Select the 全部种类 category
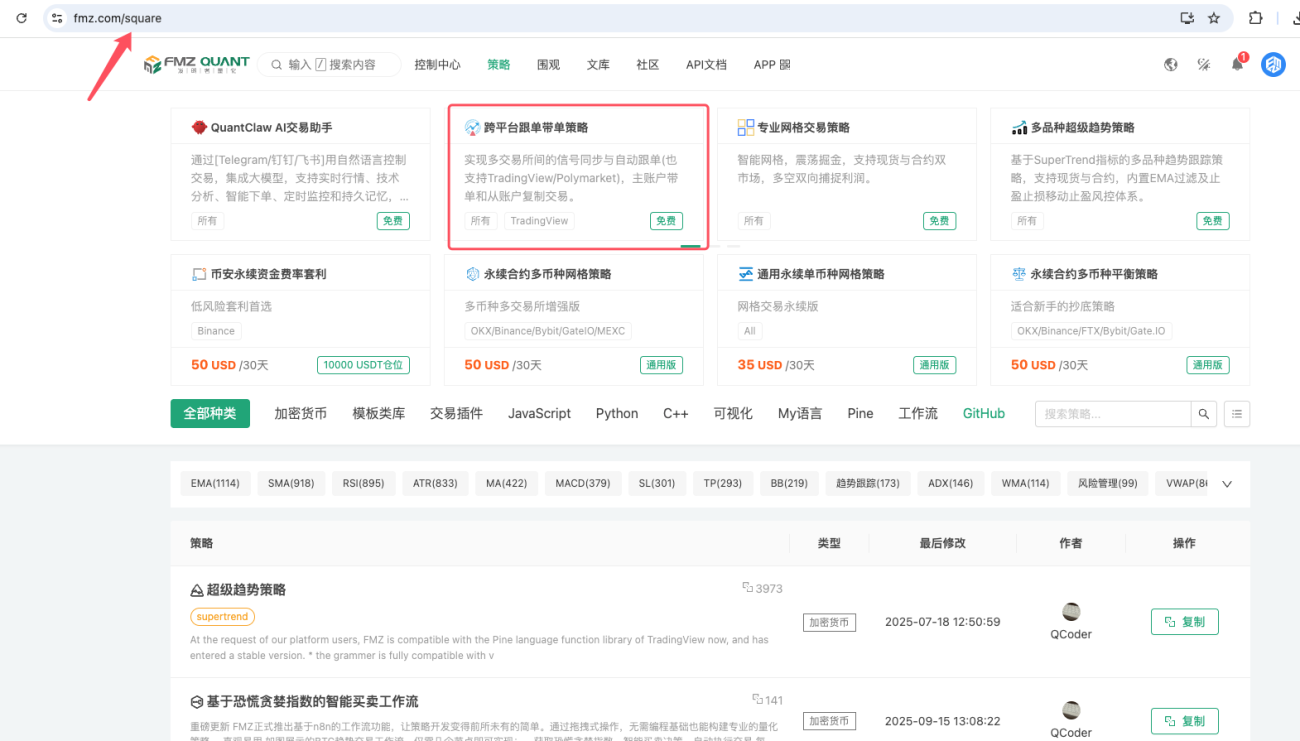The image size is (1300, 741). 210,413
